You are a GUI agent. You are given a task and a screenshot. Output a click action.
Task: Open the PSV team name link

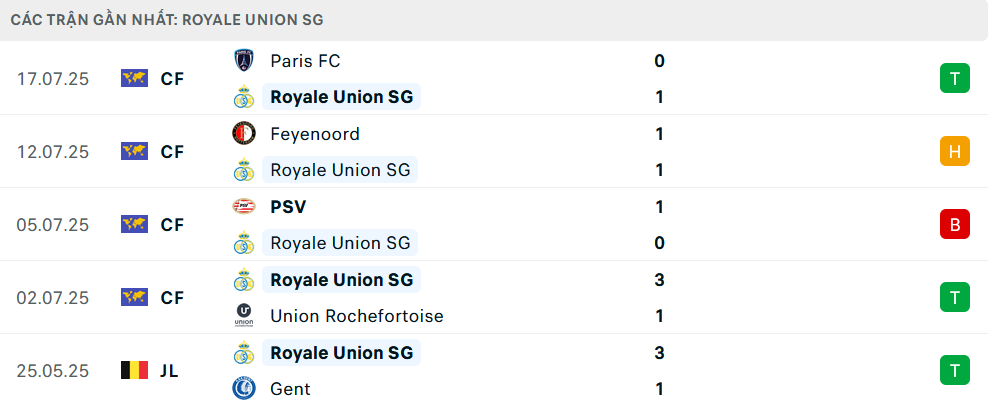(288, 207)
